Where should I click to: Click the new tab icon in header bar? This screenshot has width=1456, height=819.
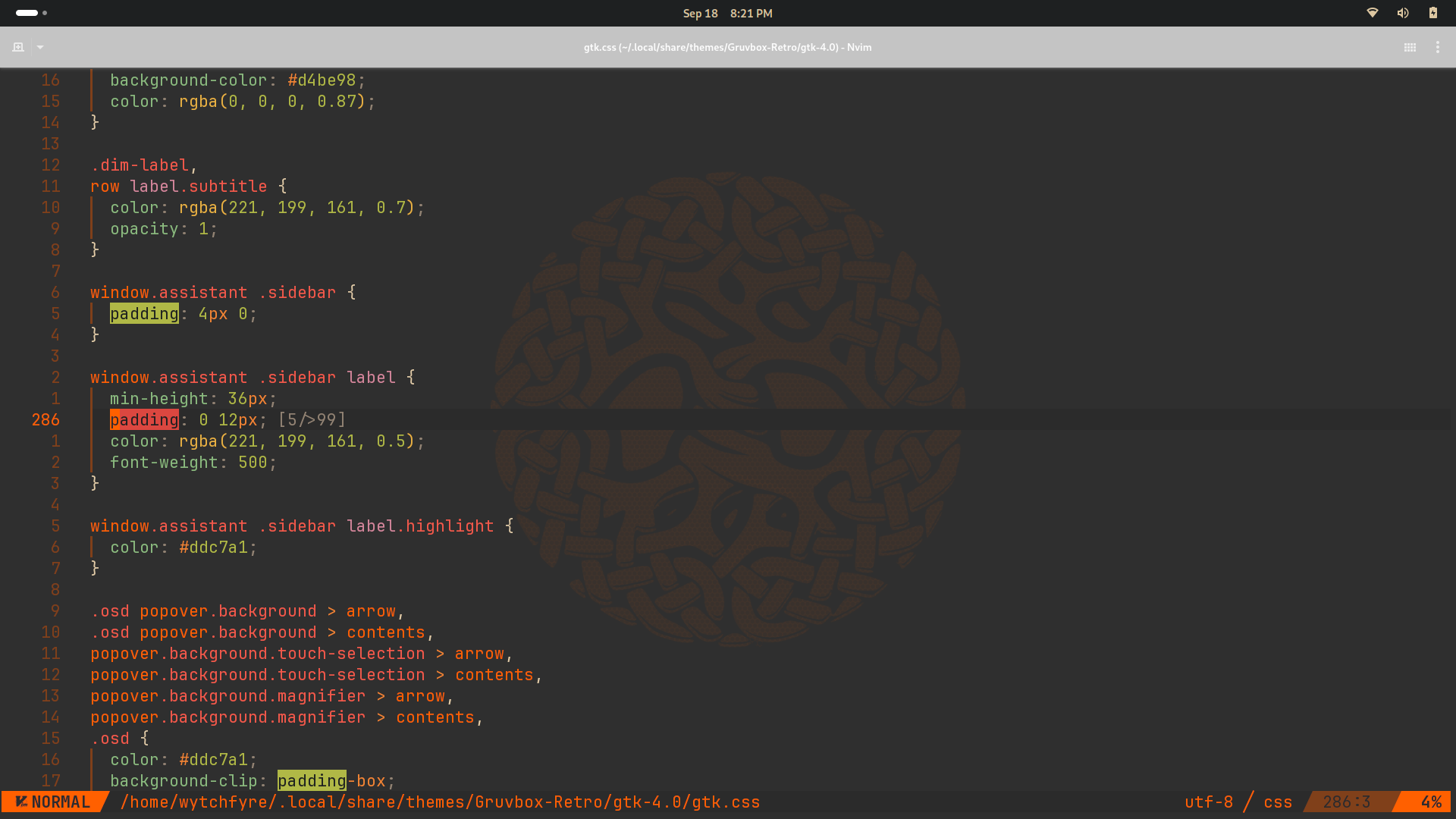(x=18, y=47)
